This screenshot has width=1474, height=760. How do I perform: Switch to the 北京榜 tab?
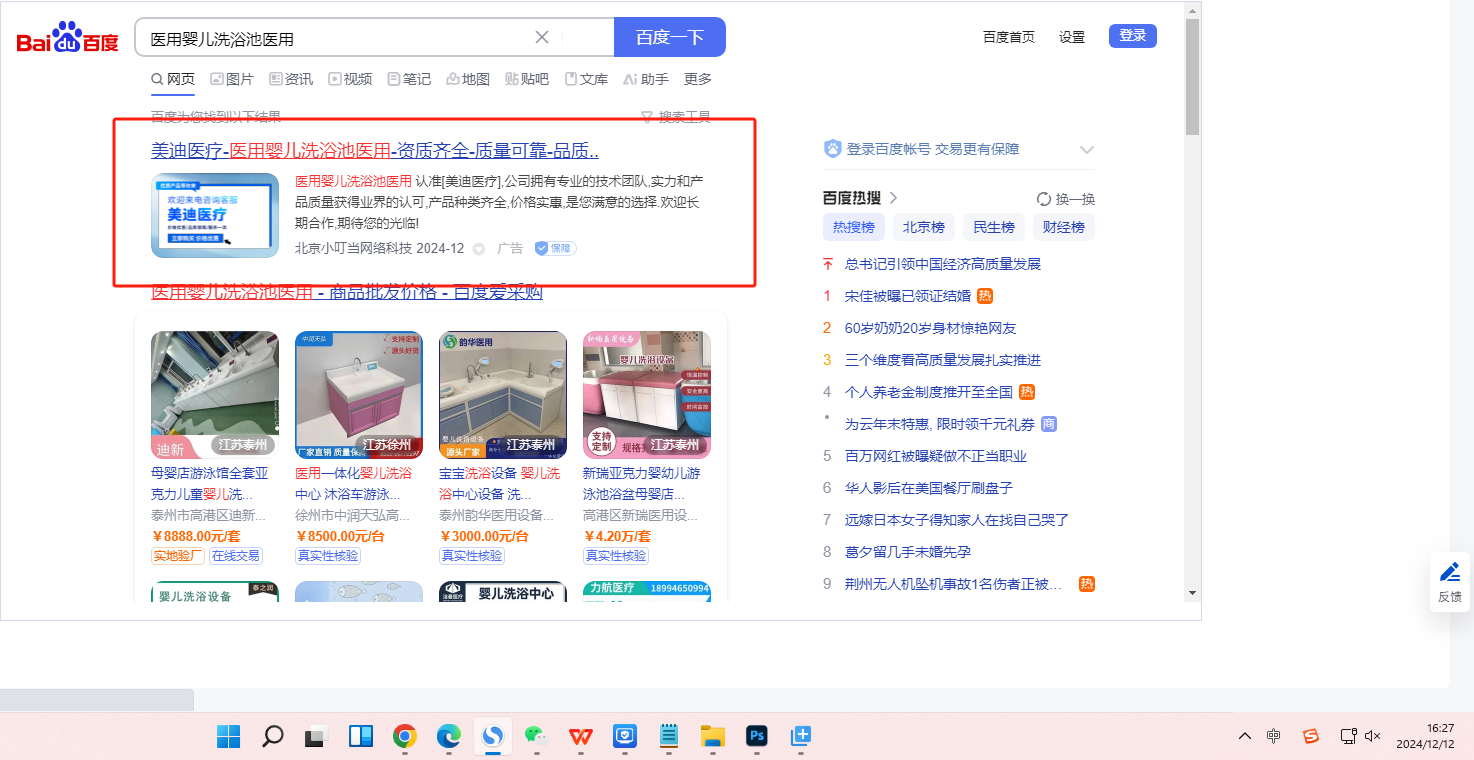pos(924,227)
